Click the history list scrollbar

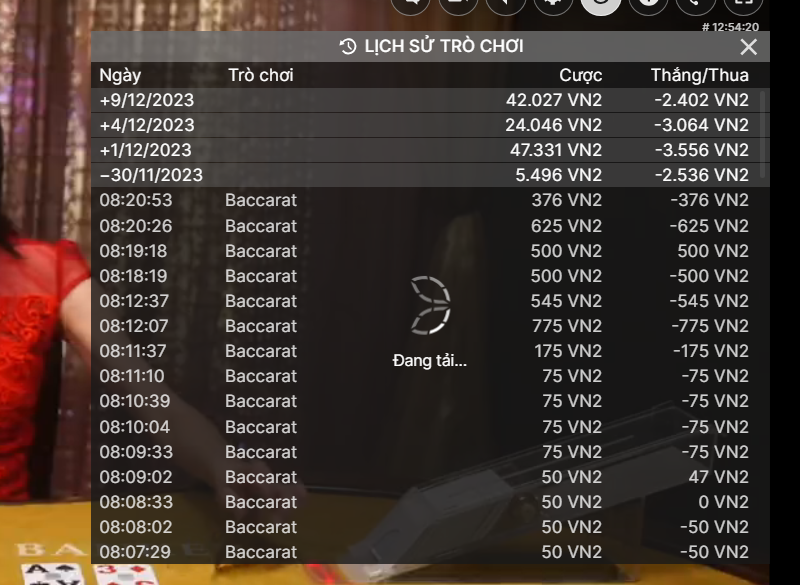coord(763,134)
